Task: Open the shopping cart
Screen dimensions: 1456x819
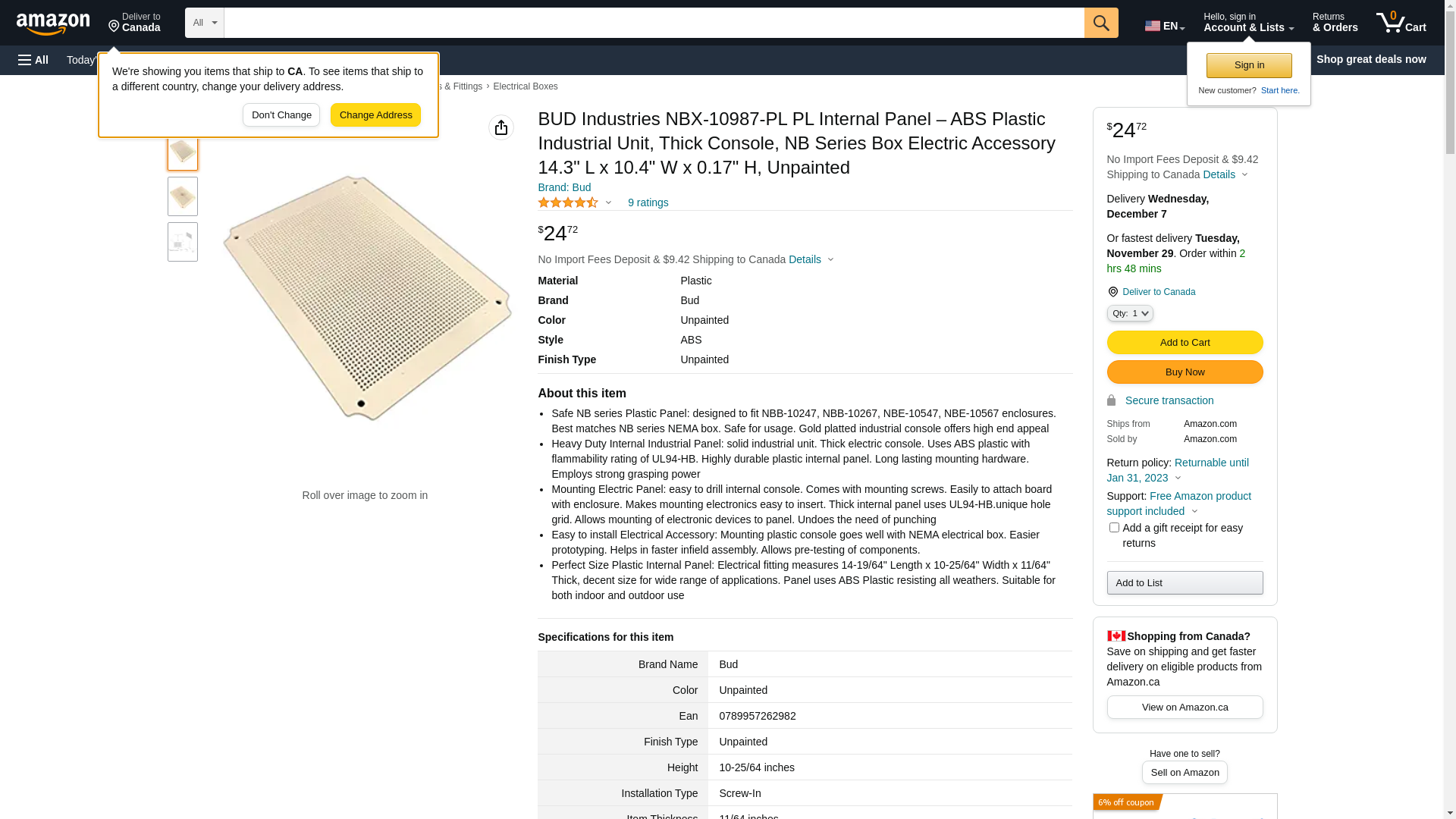Action: 1401,23
